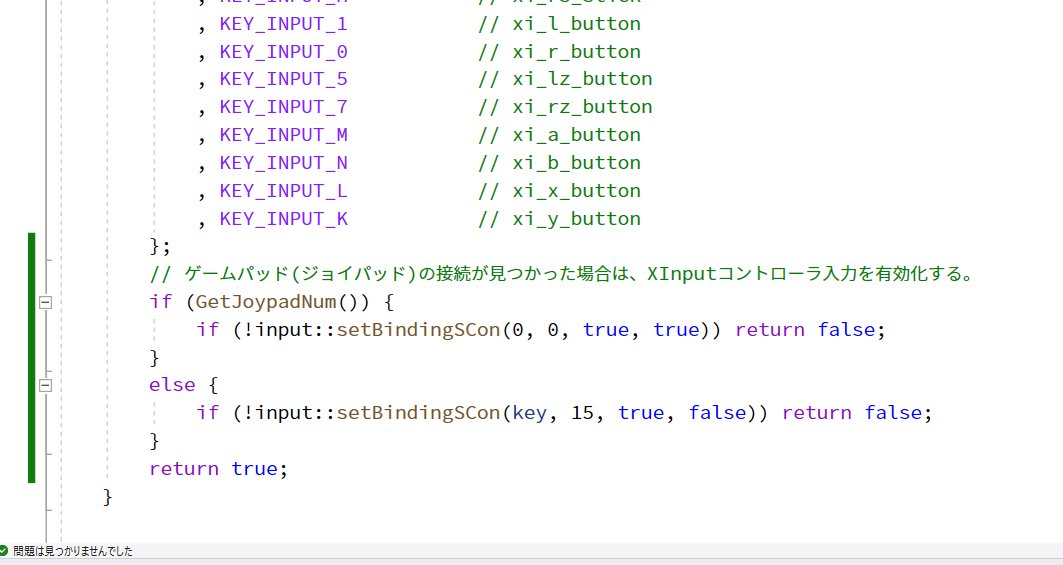Click the KEY_INPUT_M identifier
Image resolution: width=1063 pixels, height=565 pixels.
pyautogui.click(x=283, y=135)
